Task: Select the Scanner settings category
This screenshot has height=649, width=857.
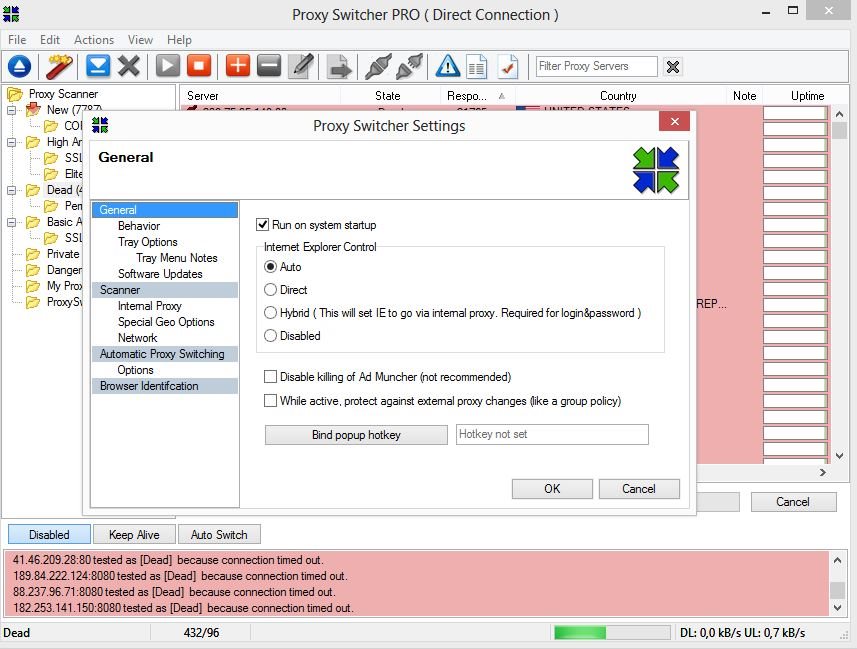Action: pos(165,290)
